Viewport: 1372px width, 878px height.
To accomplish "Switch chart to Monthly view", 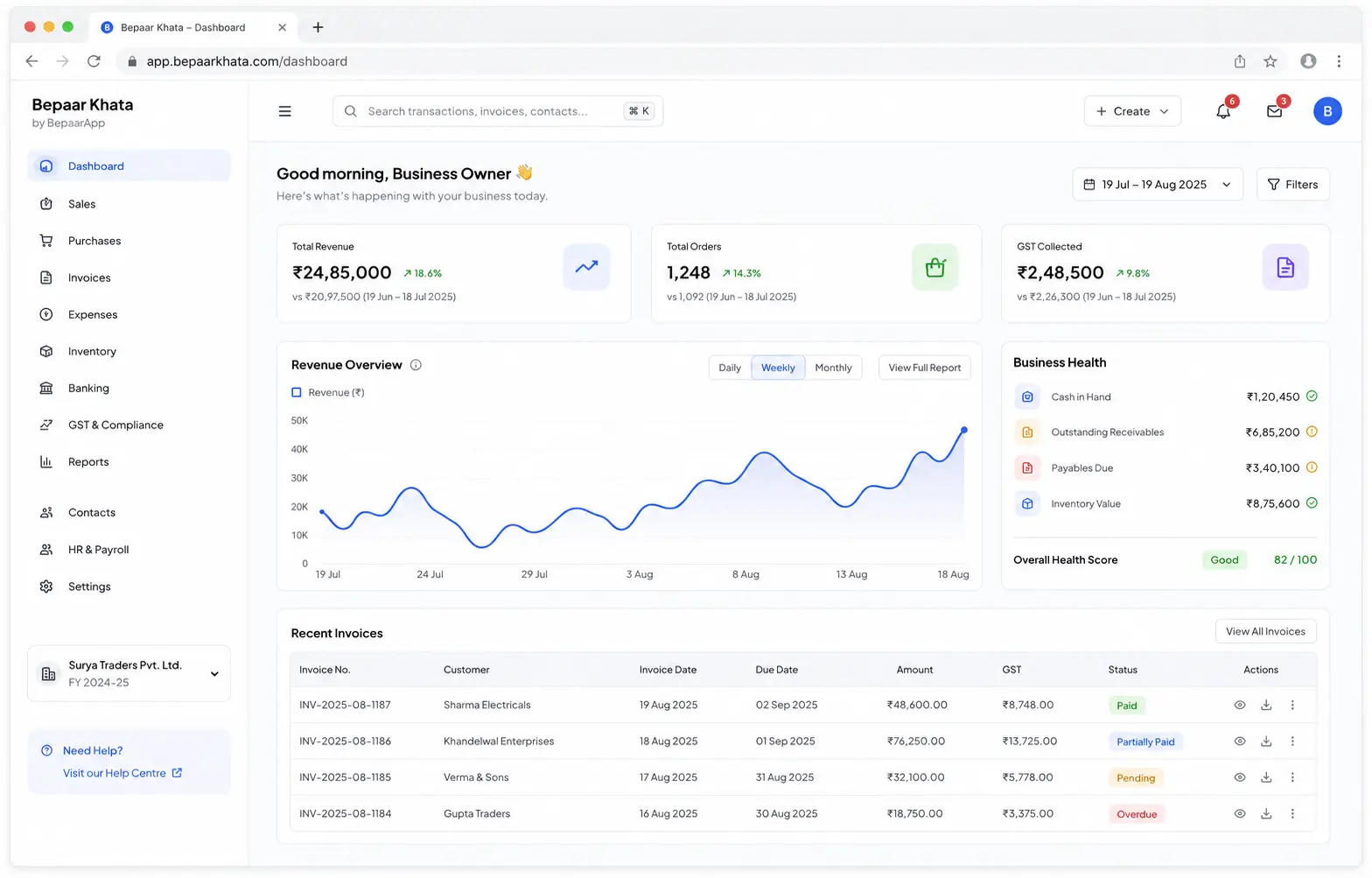I will tap(833, 368).
